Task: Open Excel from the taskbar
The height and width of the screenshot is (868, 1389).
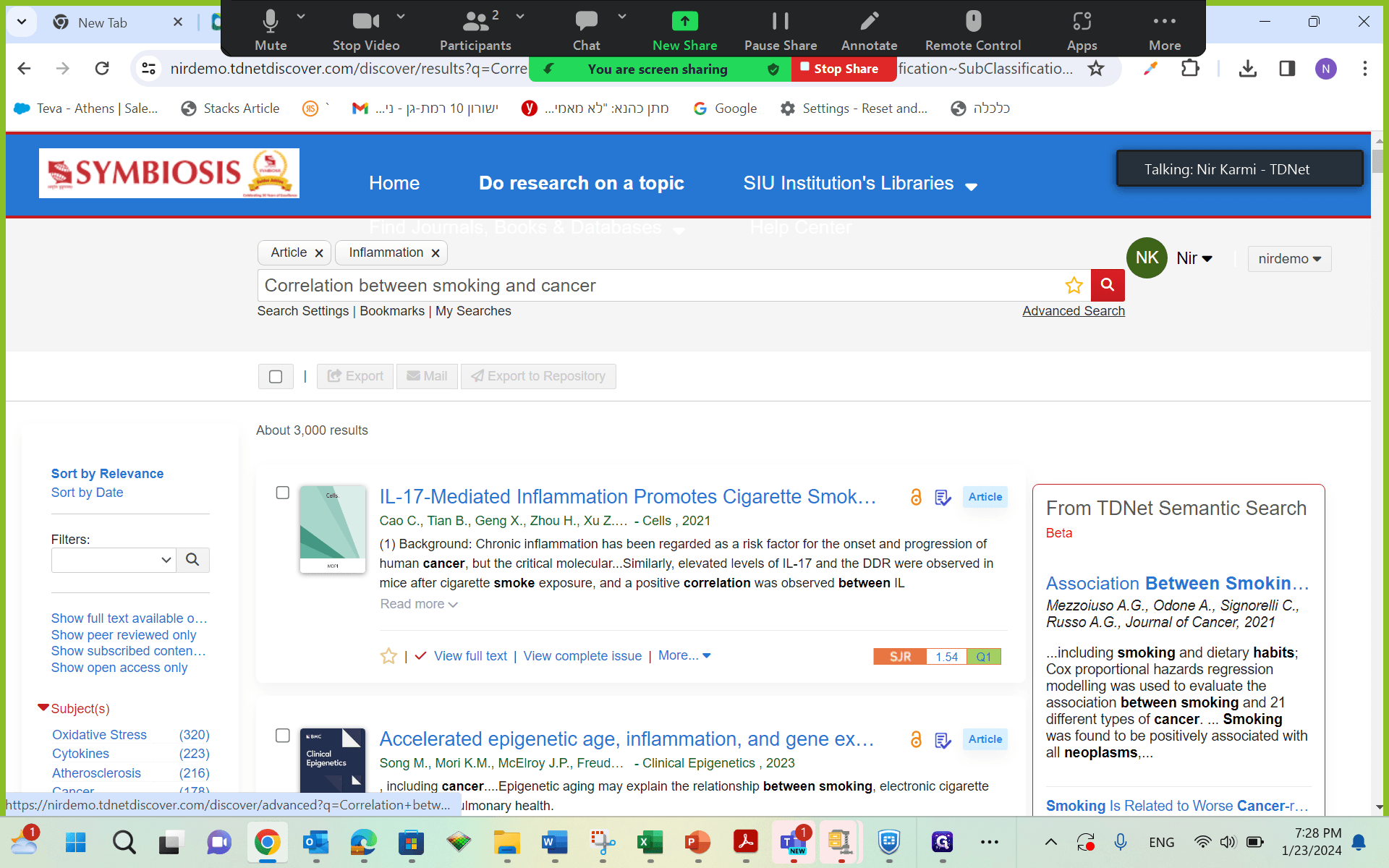Action: (x=650, y=842)
